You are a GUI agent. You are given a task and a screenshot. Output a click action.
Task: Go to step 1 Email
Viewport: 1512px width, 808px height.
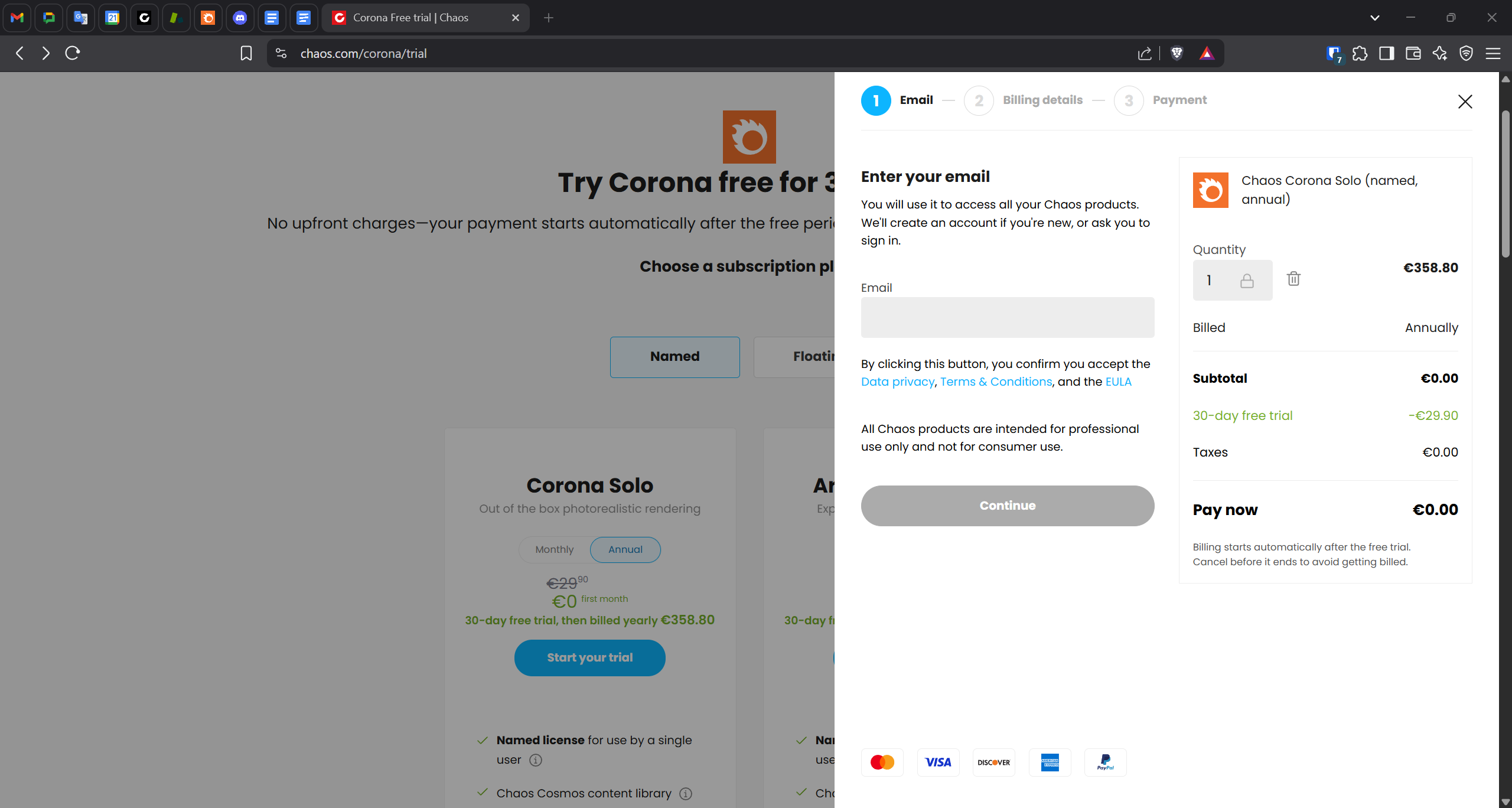point(897,100)
